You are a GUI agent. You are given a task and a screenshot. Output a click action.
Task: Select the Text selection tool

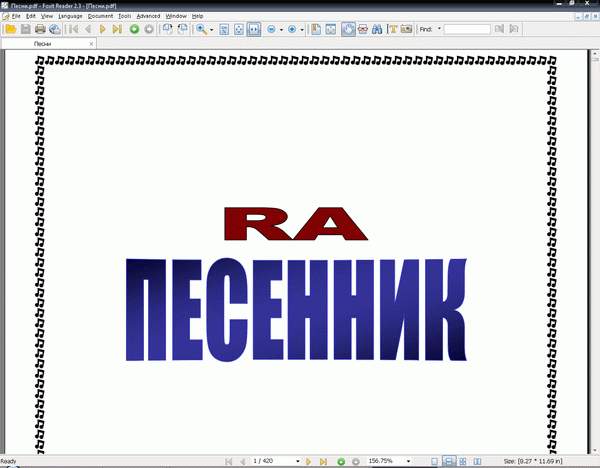[392, 30]
